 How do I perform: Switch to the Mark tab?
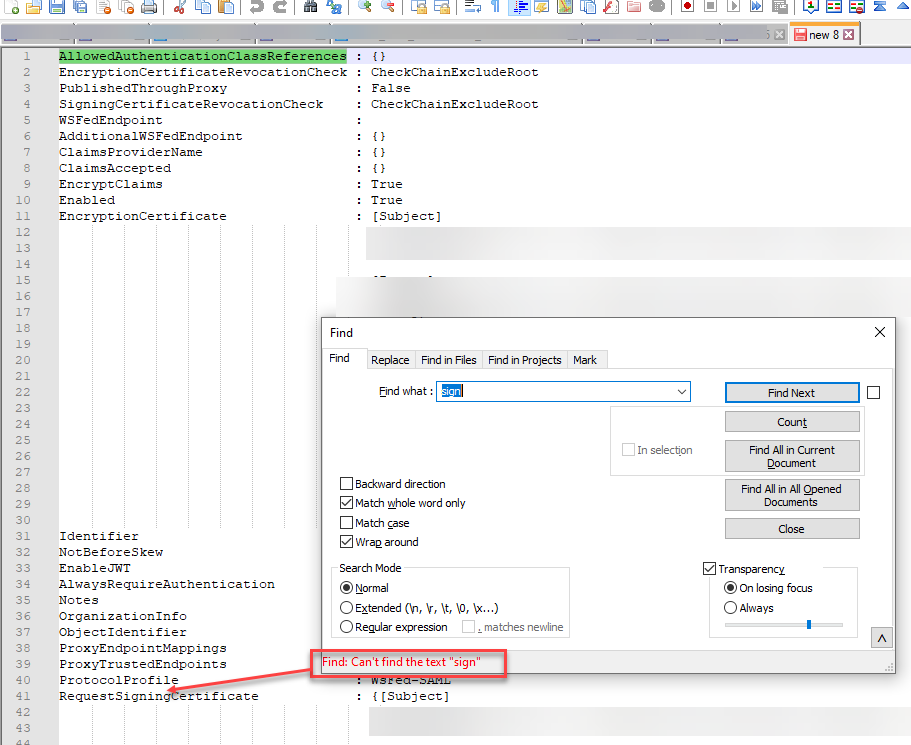584,360
